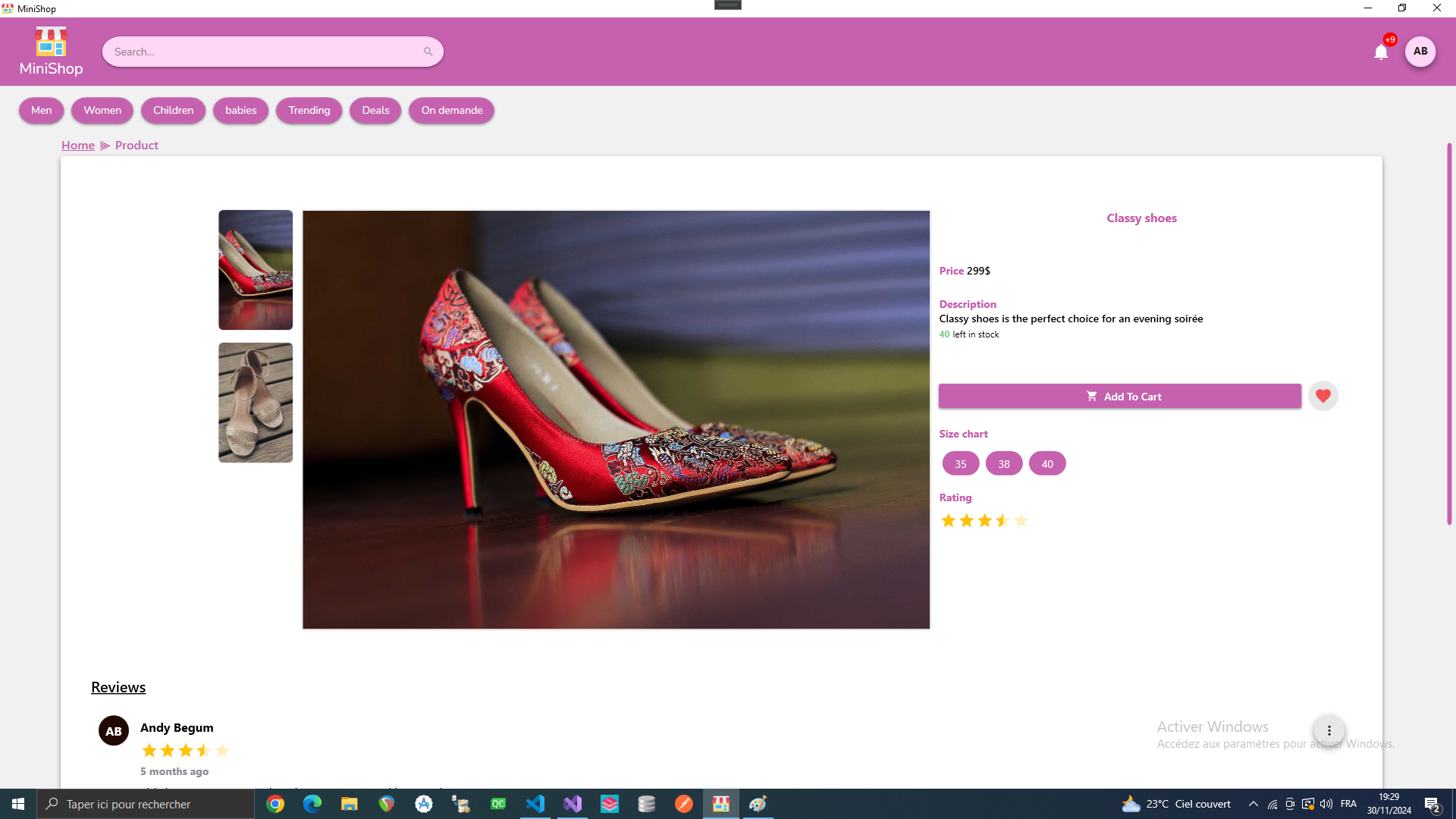Click the MiniShop storefront logo
The image size is (1456, 819).
point(50,42)
